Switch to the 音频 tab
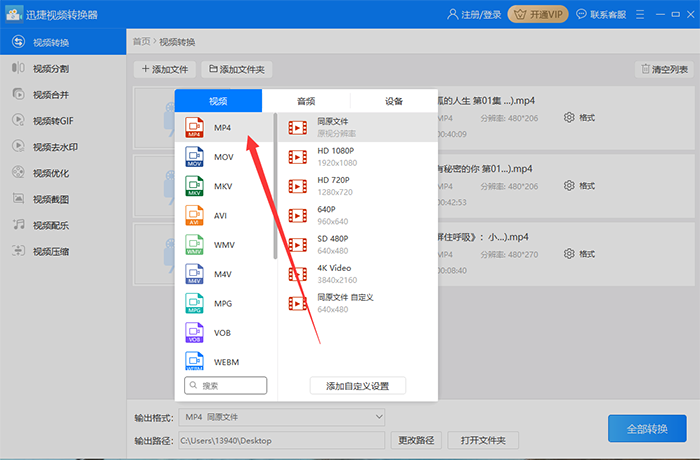Viewport: 700px width, 460px height. point(306,101)
